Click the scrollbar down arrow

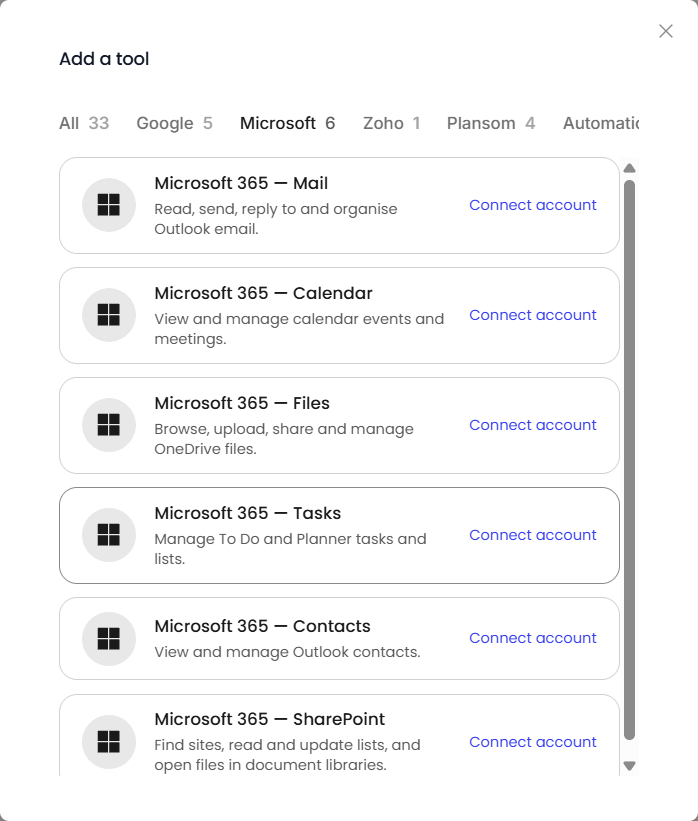(629, 766)
